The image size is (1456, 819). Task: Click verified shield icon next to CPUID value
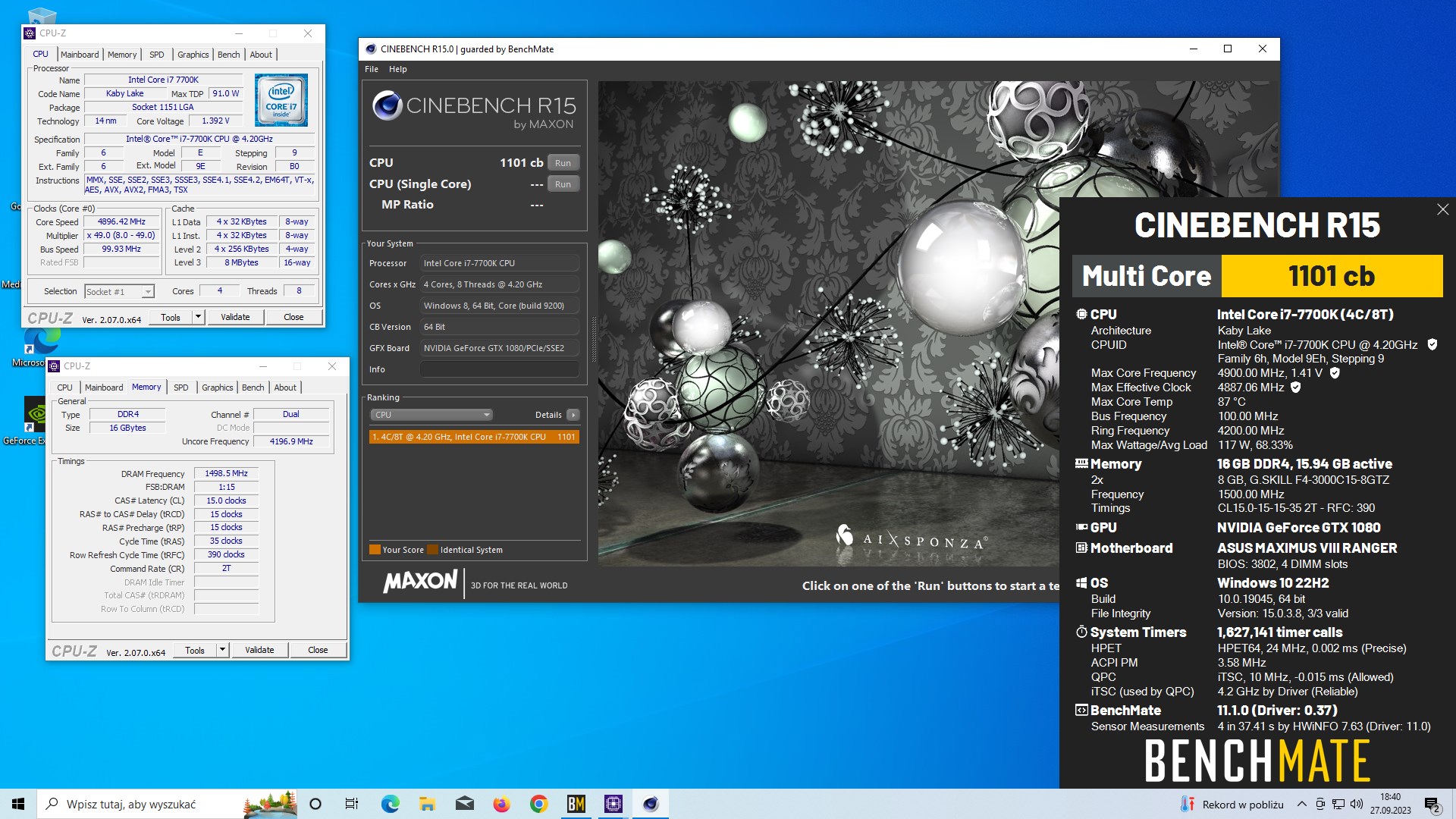(x=1432, y=344)
